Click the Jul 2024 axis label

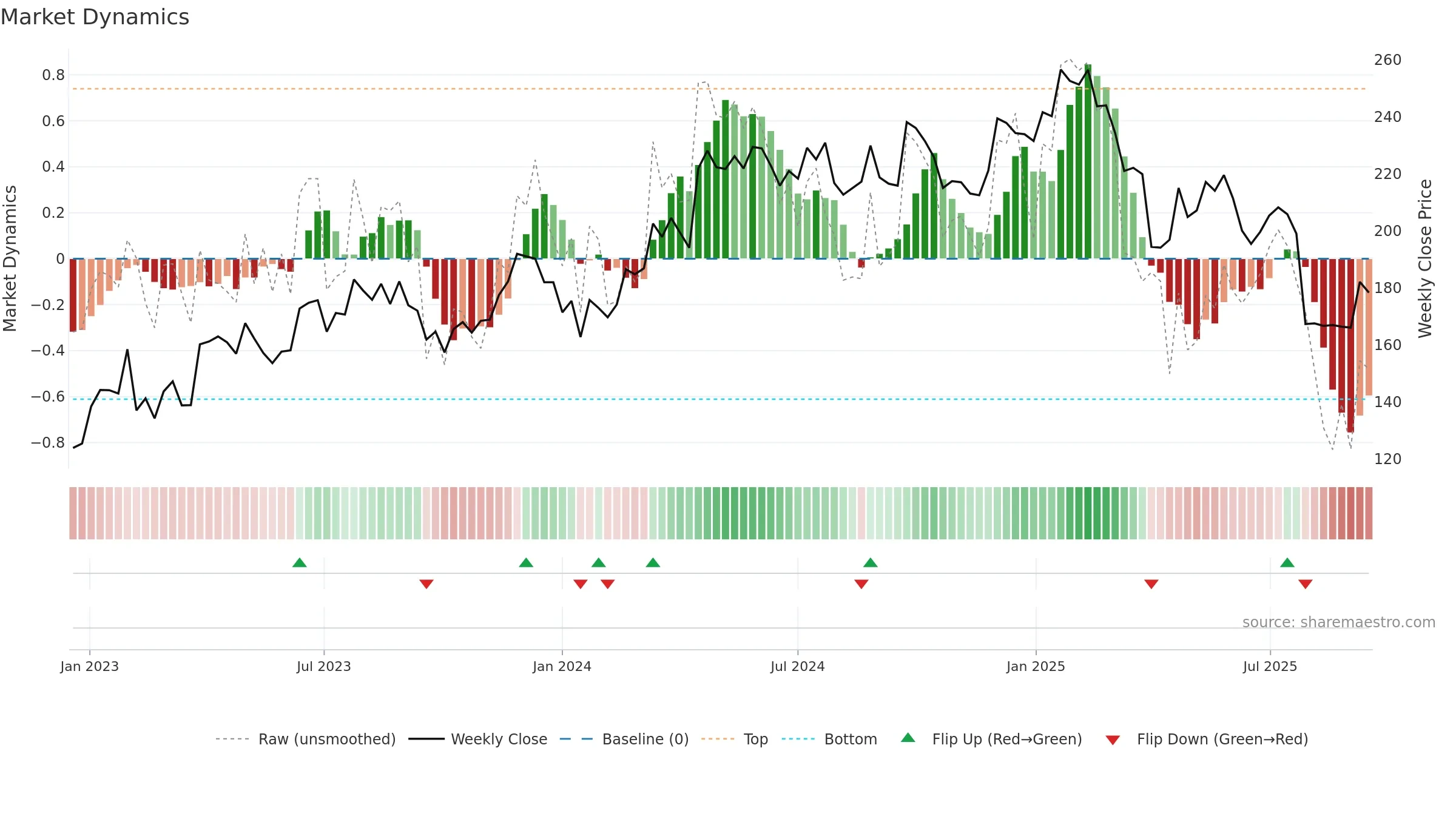point(798,666)
